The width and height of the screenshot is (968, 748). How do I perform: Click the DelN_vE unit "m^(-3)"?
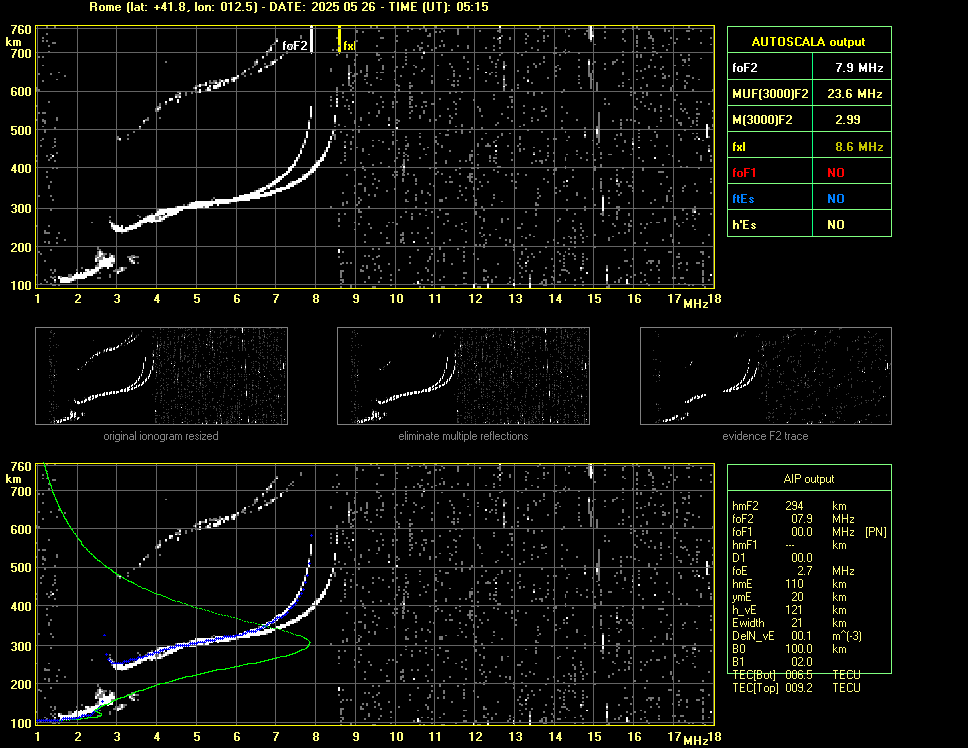pos(847,636)
